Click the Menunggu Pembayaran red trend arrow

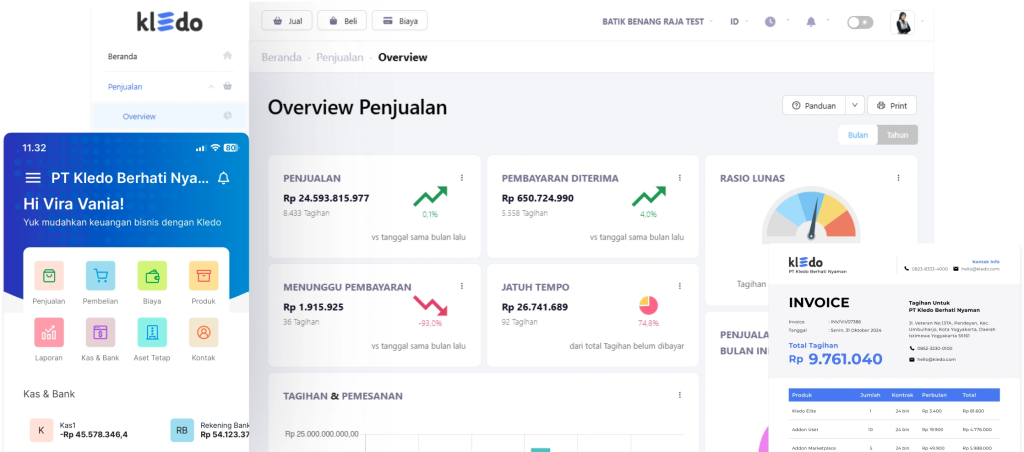point(430,305)
